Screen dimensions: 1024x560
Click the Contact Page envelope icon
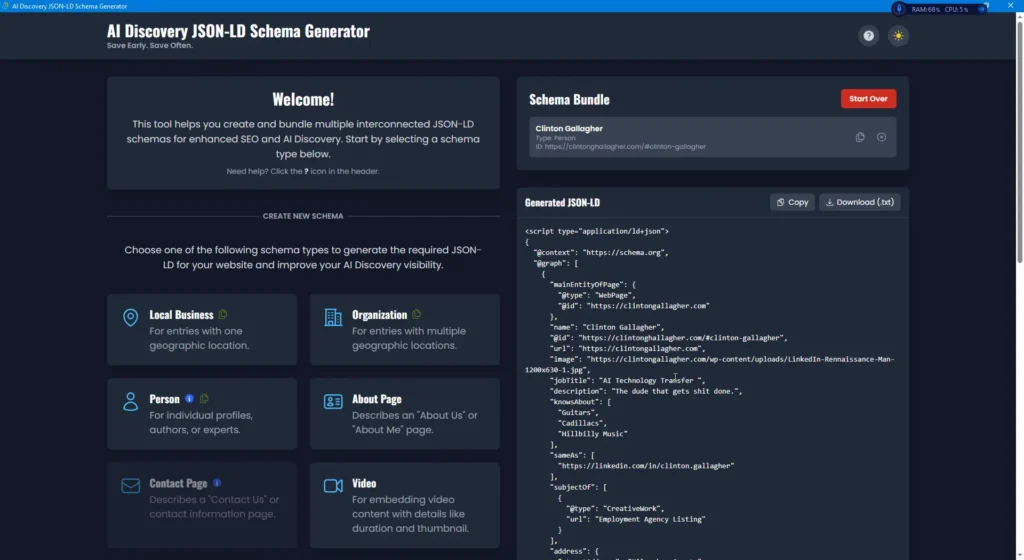point(131,486)
